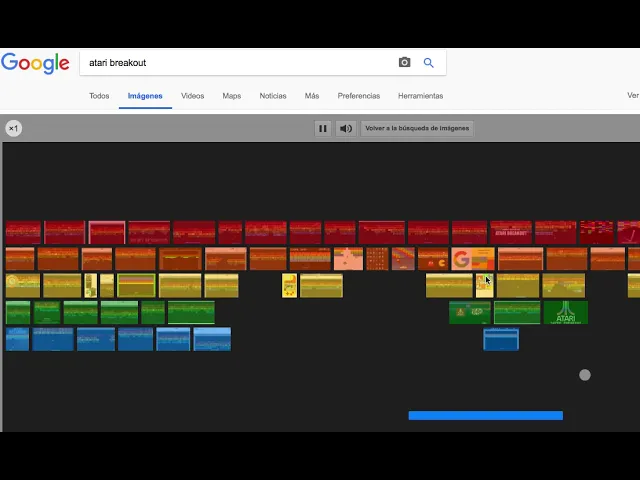Click the lone blue brick on the right side
Screen dimensions: 640x480
tap(501, 339)
